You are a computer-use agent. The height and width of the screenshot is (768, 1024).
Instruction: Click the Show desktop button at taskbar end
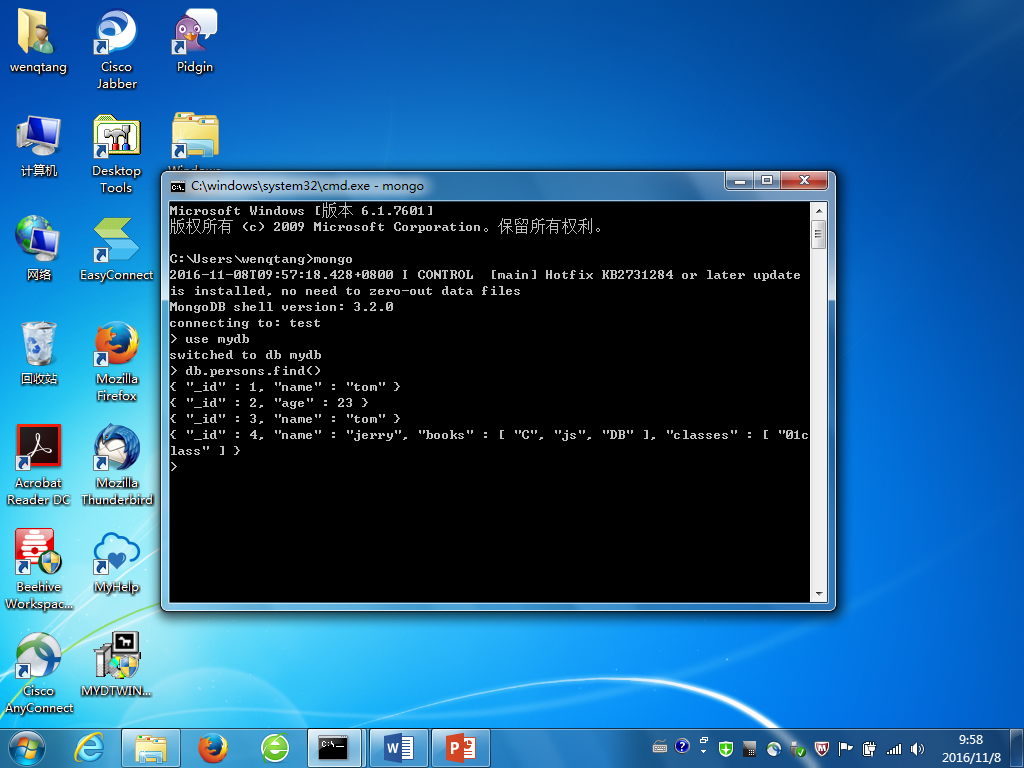tap(1017, 747)
